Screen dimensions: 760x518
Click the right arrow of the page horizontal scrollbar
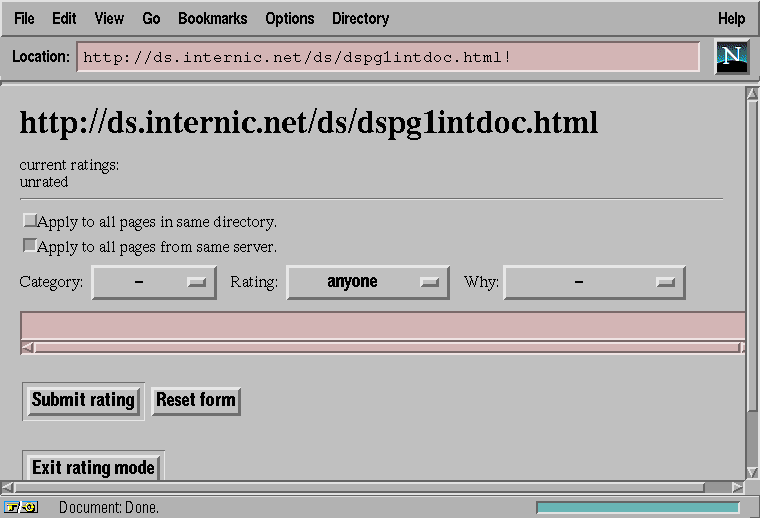[x=737, y=487]
